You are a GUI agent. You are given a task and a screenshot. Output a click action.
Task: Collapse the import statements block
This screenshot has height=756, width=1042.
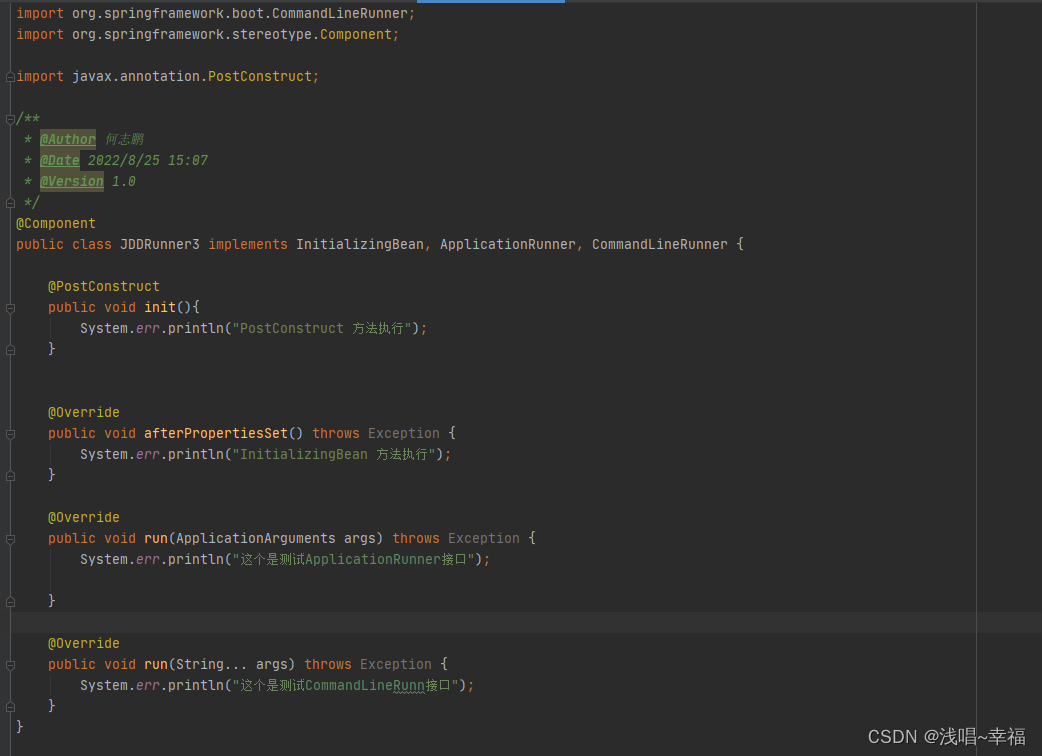tap(8, 75)
